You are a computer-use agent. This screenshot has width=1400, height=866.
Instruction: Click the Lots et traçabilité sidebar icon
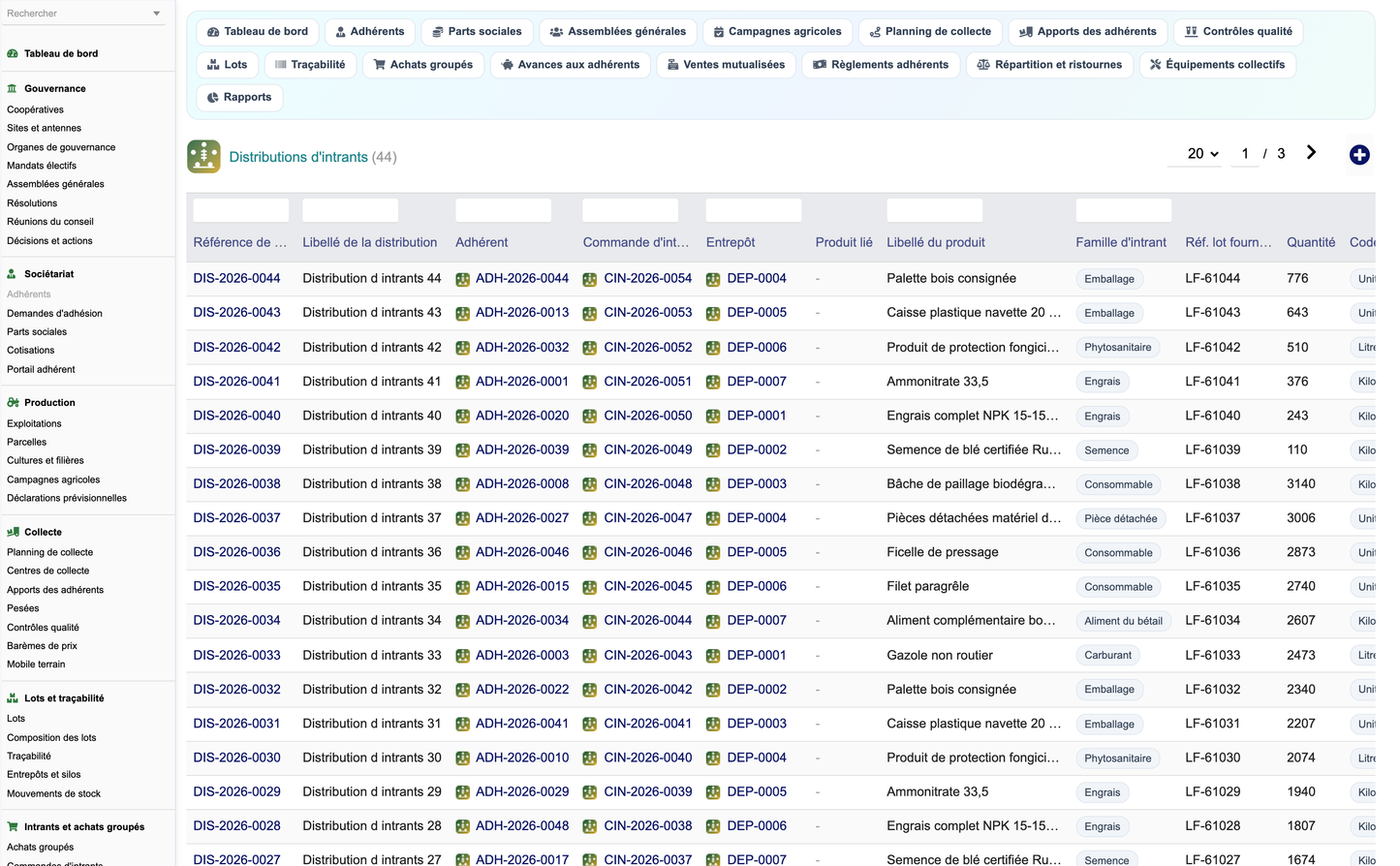13,698
